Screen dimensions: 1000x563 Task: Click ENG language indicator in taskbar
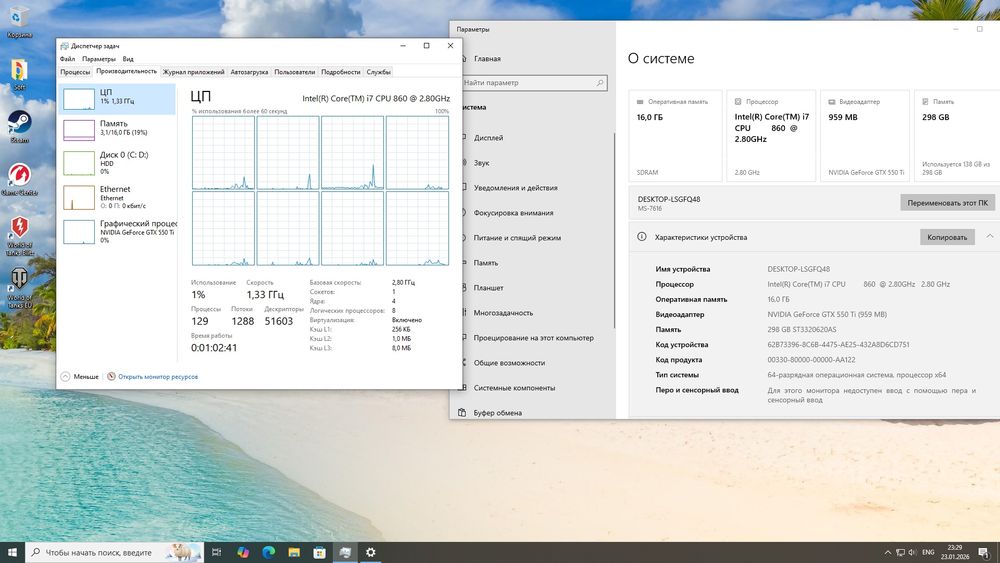click(x=928, y=552)
